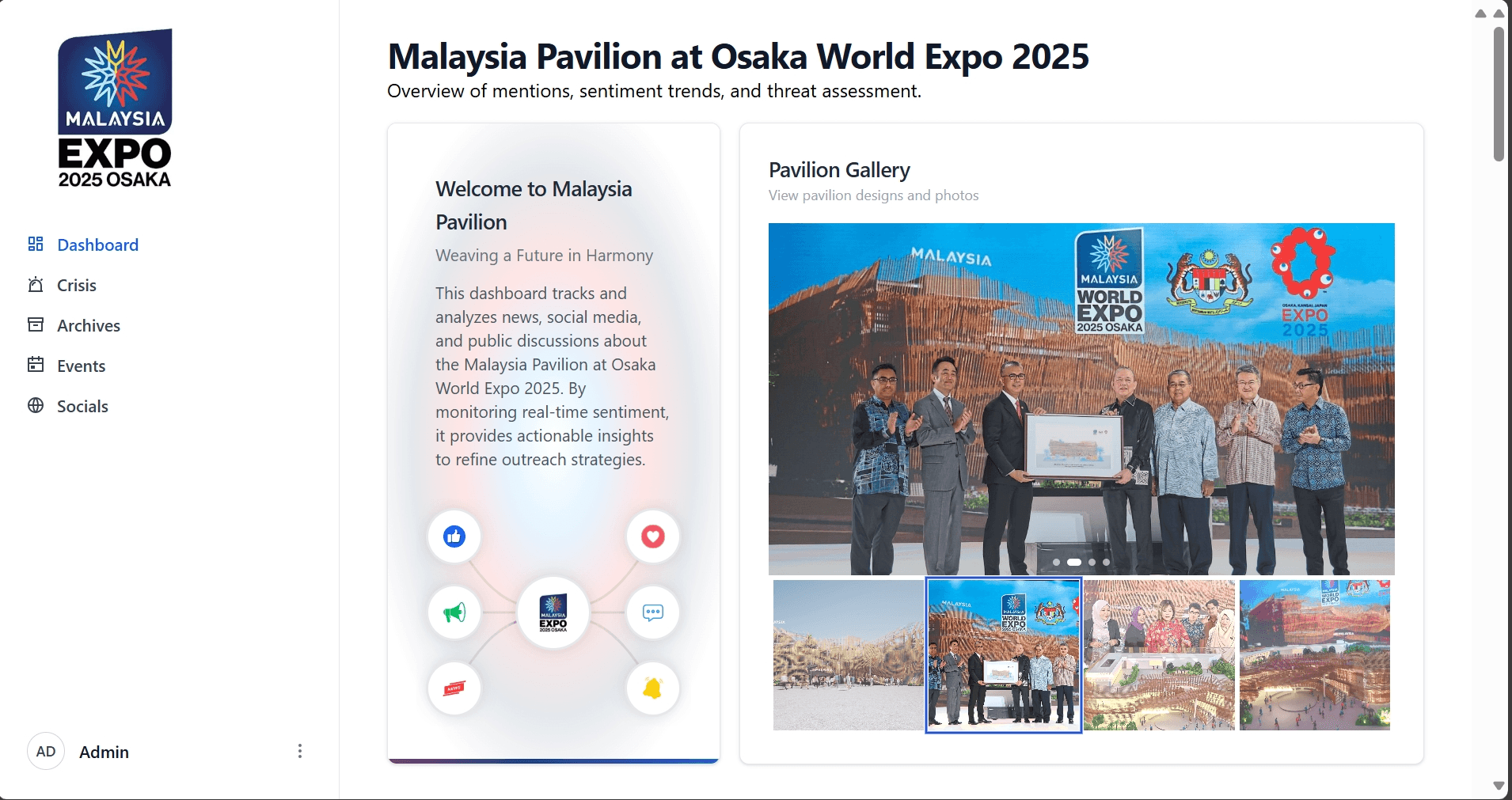The width and height of the screenshot is (1512, 800).
Task: Click the yellow notification bell bubble
Action: (653, 688)
